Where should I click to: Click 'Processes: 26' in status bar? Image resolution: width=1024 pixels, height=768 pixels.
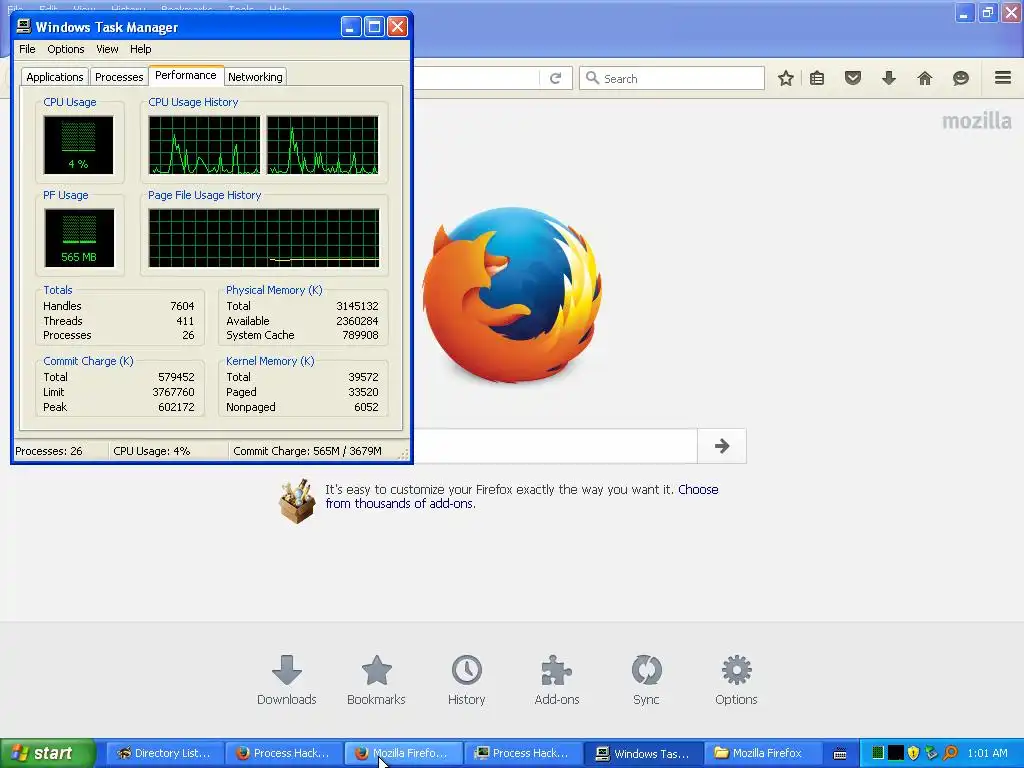click(49, 451)
